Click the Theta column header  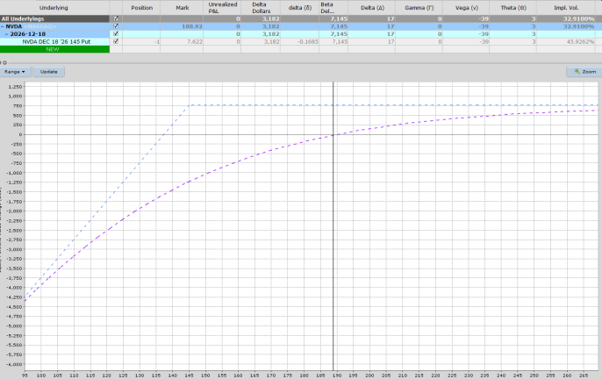click(x=513, y=8)
